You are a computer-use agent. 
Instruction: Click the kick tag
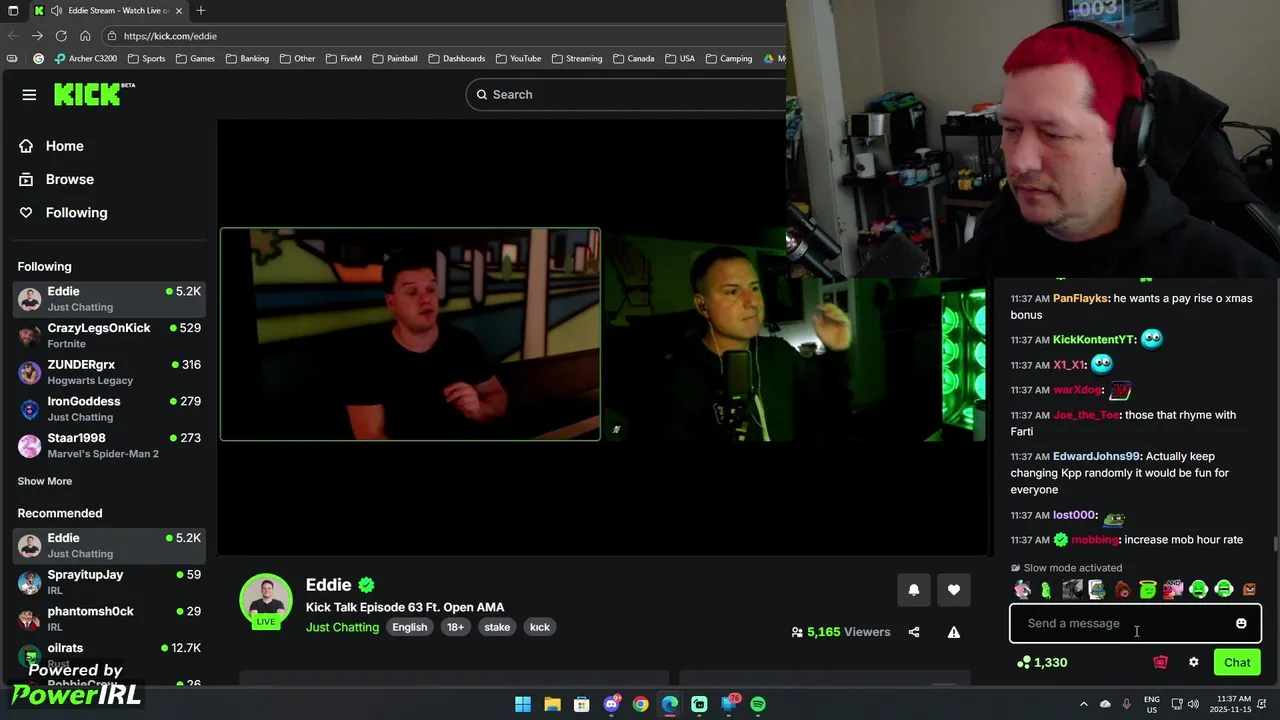pos(540,627)
